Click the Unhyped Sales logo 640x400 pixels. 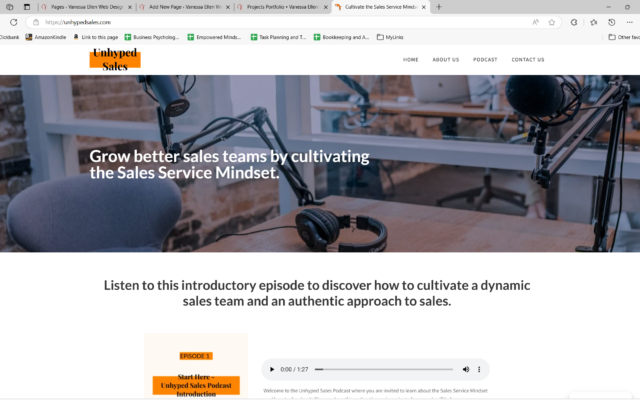(x=115, y=59)
